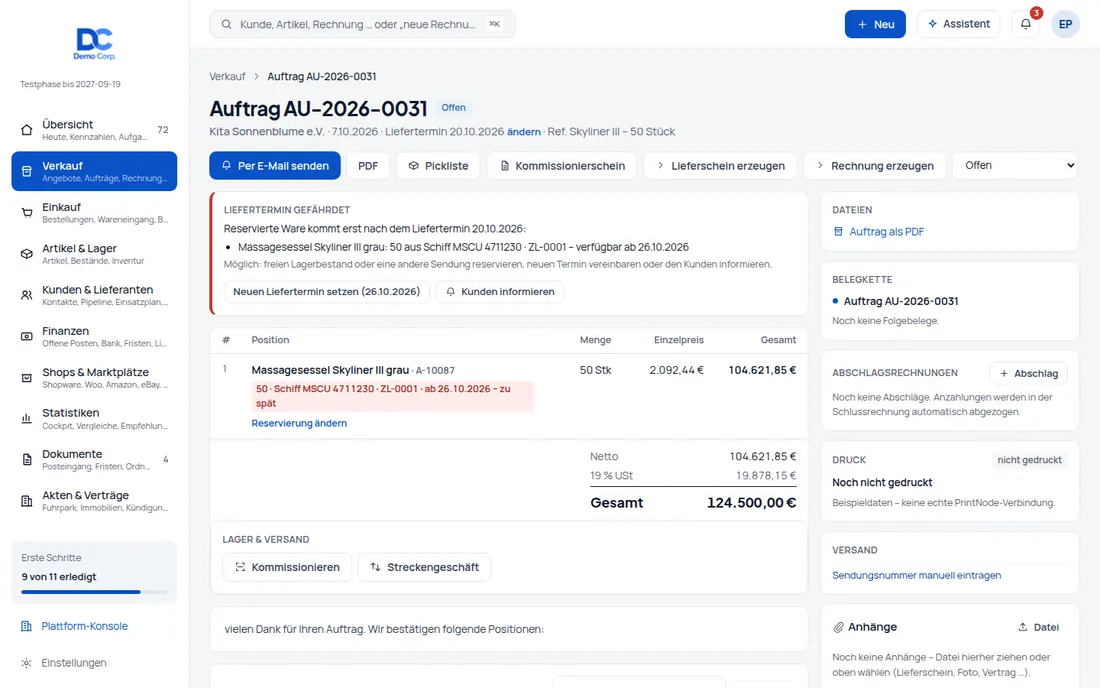The image size is (1100, 688).
Task: Expand Rechnung erzeugen
Action: tap(875, 166)
